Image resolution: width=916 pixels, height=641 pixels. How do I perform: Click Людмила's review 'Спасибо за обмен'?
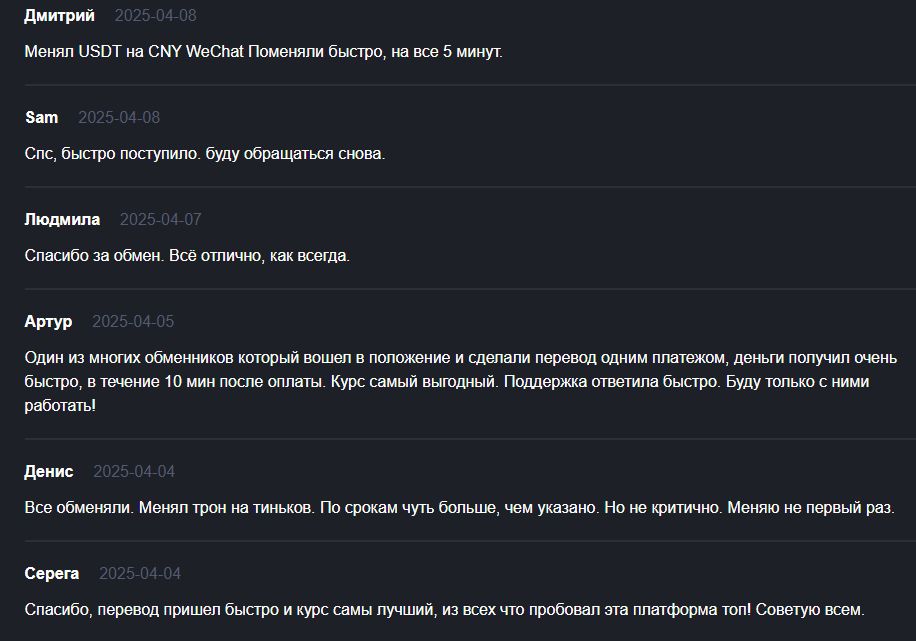[x=187, y=256]
